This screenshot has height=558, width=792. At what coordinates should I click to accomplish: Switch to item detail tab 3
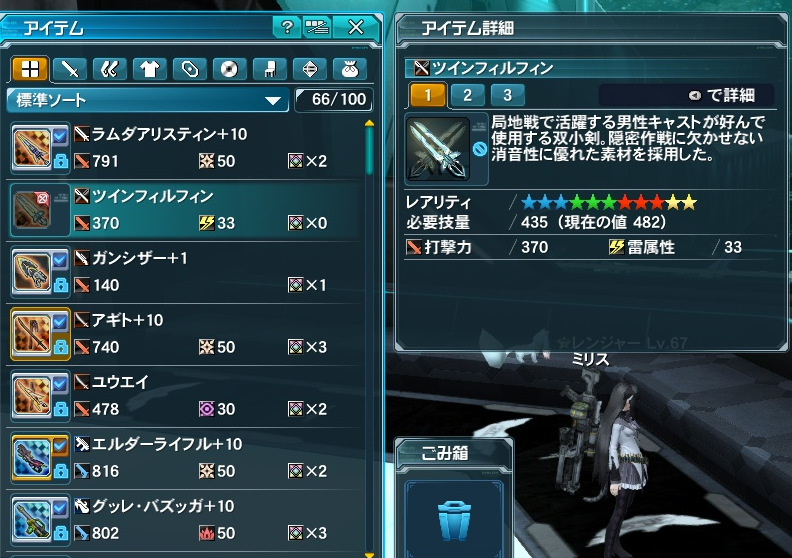coord(507,95)
